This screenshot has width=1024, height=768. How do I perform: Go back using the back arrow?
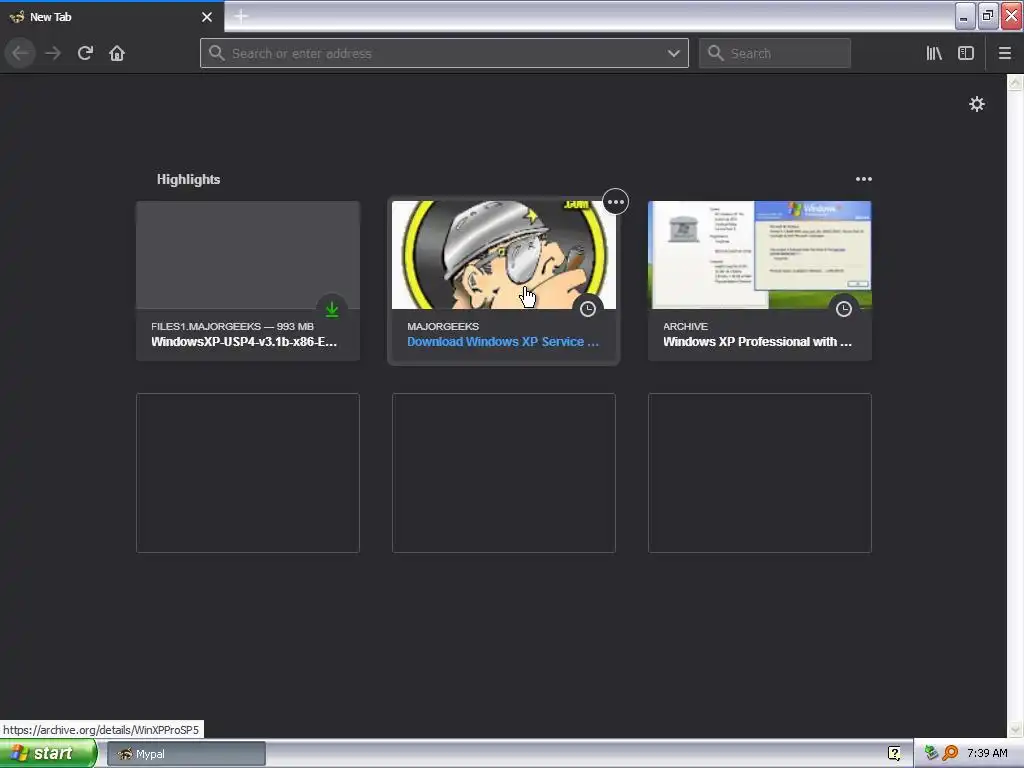click(x=20, y=53)
